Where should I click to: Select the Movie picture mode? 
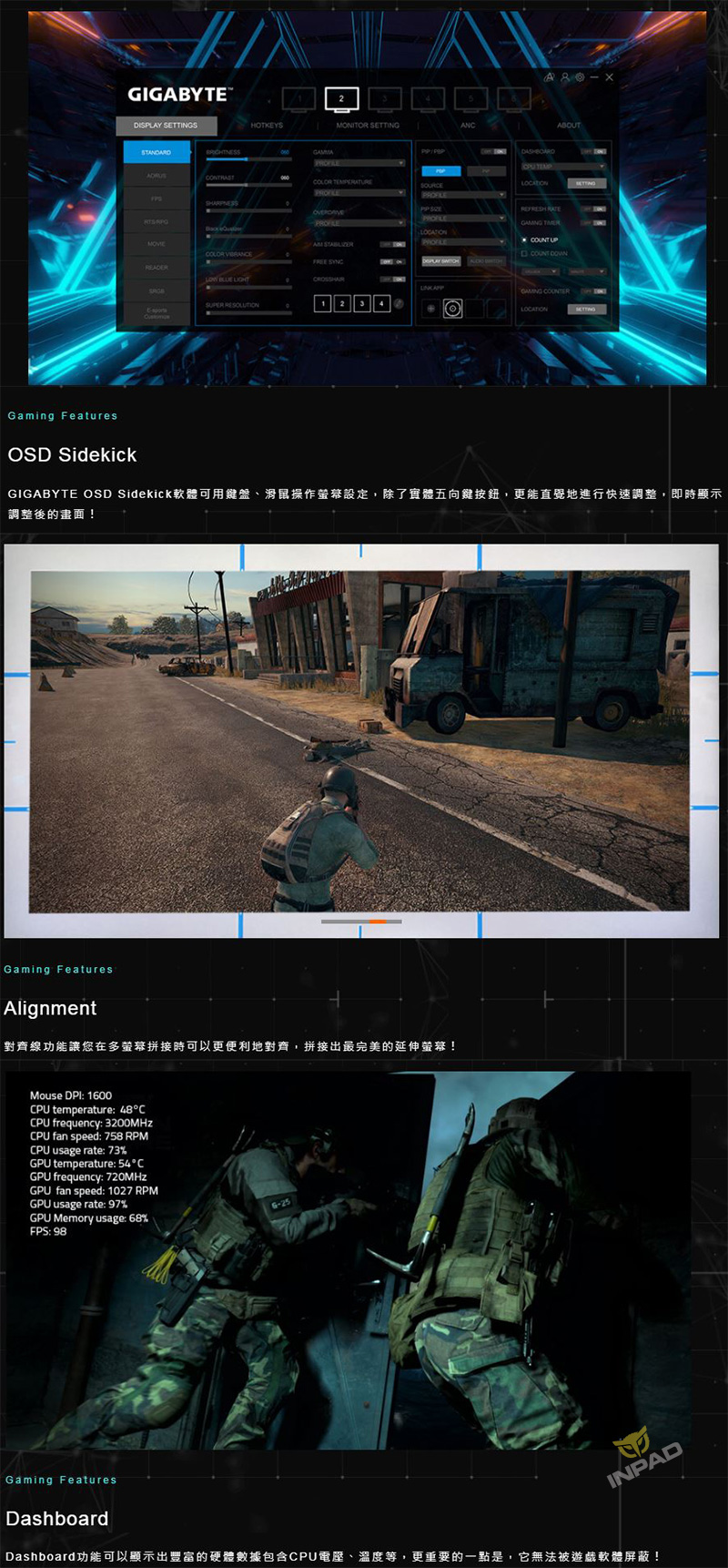coord(157,244)
